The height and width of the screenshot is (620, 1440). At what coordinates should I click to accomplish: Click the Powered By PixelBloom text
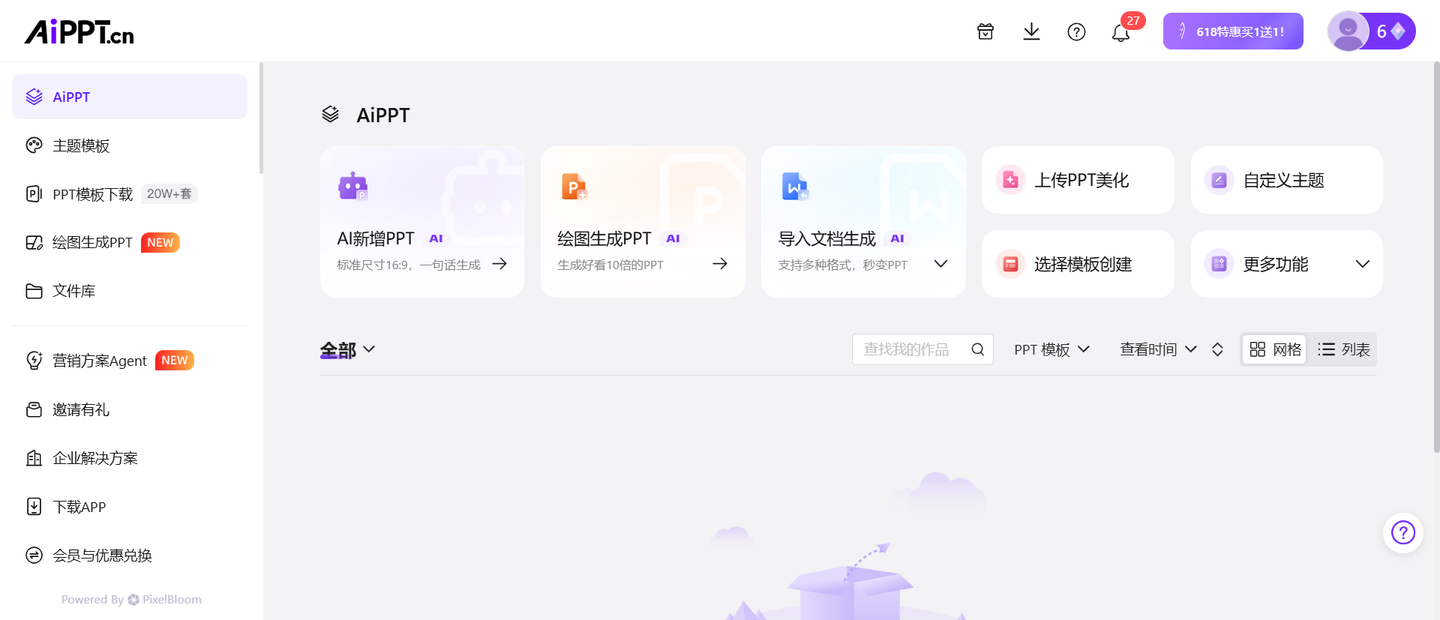(x=131, y=599)
